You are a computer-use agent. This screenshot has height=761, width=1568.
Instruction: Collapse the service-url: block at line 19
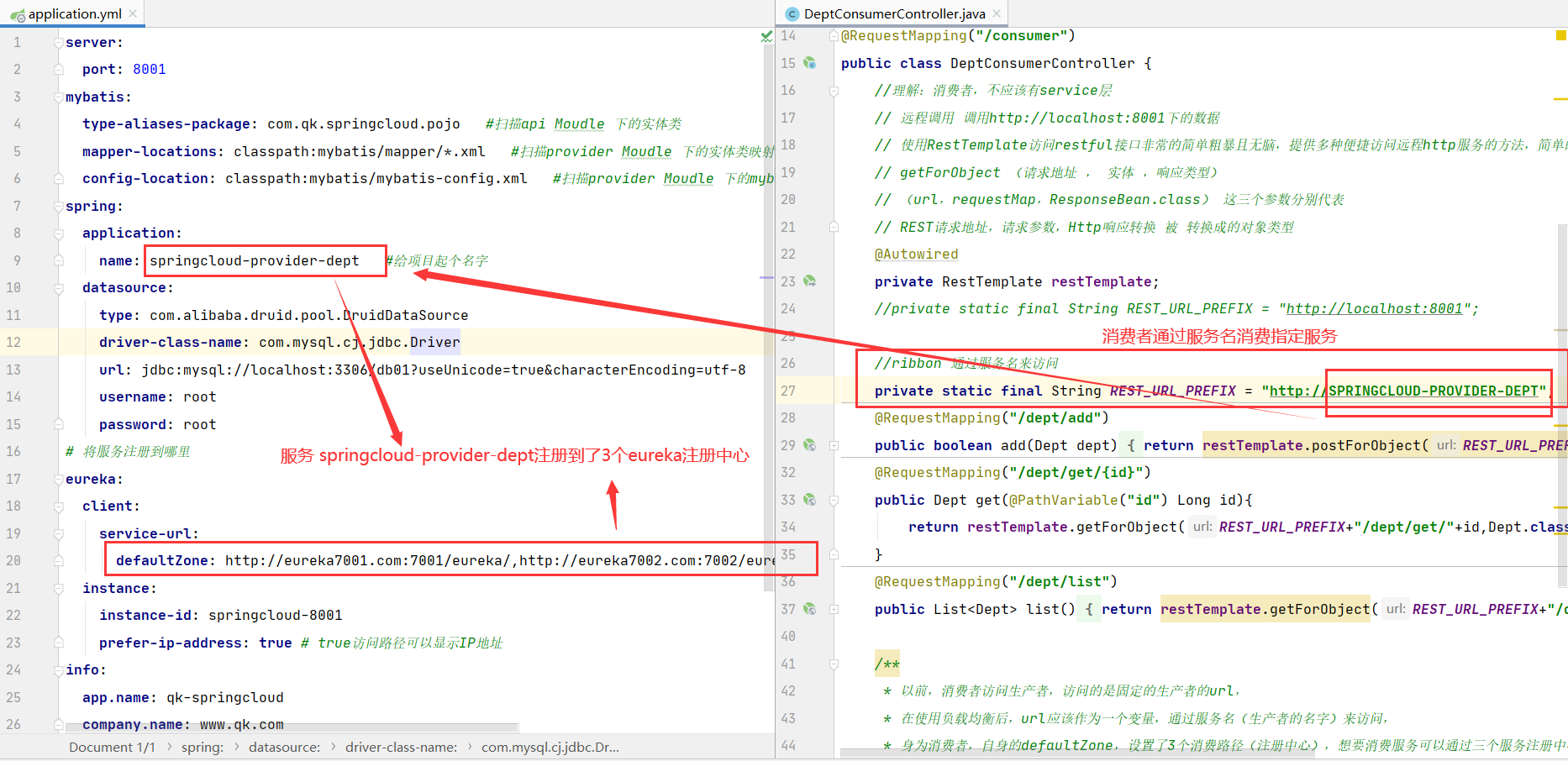click(59, 533)
